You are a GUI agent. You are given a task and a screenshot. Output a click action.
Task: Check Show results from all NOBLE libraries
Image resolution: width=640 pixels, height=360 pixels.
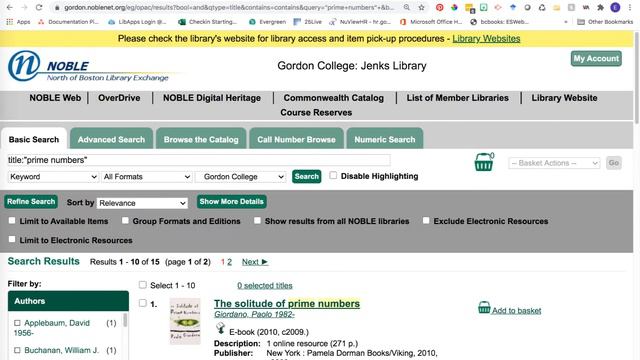[x=257, y=220]
